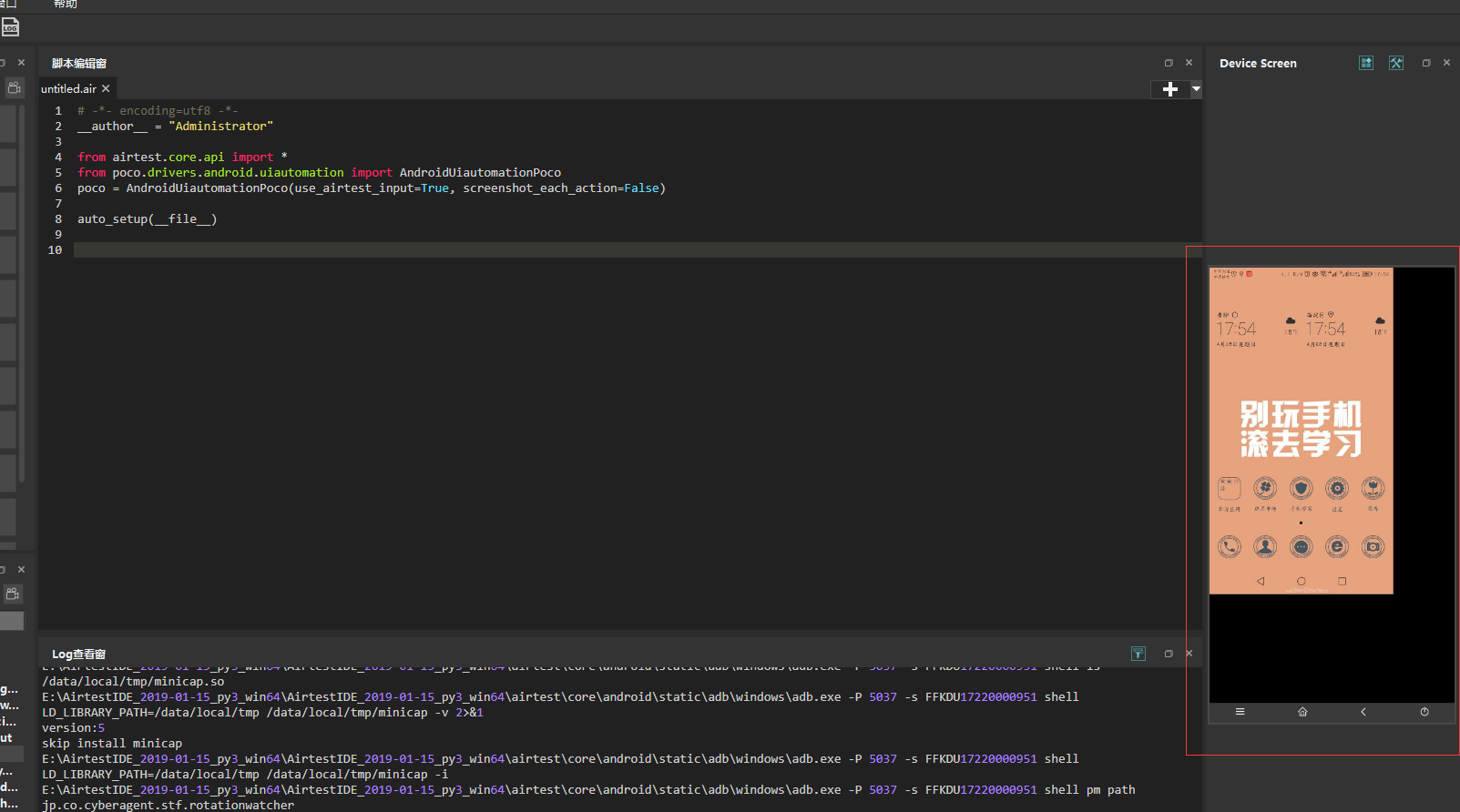Select the untitled.air script tab
1460x812 pixels.
tap(68, 89)
